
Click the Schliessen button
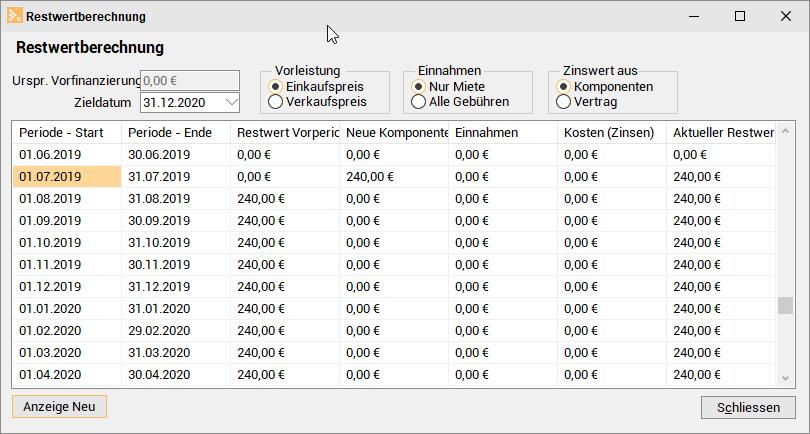click(x=748, y=407)
